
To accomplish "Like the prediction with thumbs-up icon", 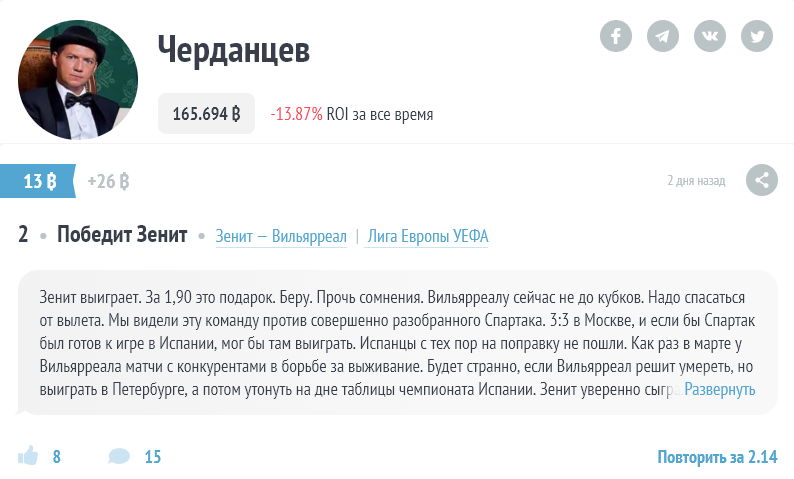I will tap(28, 457).
